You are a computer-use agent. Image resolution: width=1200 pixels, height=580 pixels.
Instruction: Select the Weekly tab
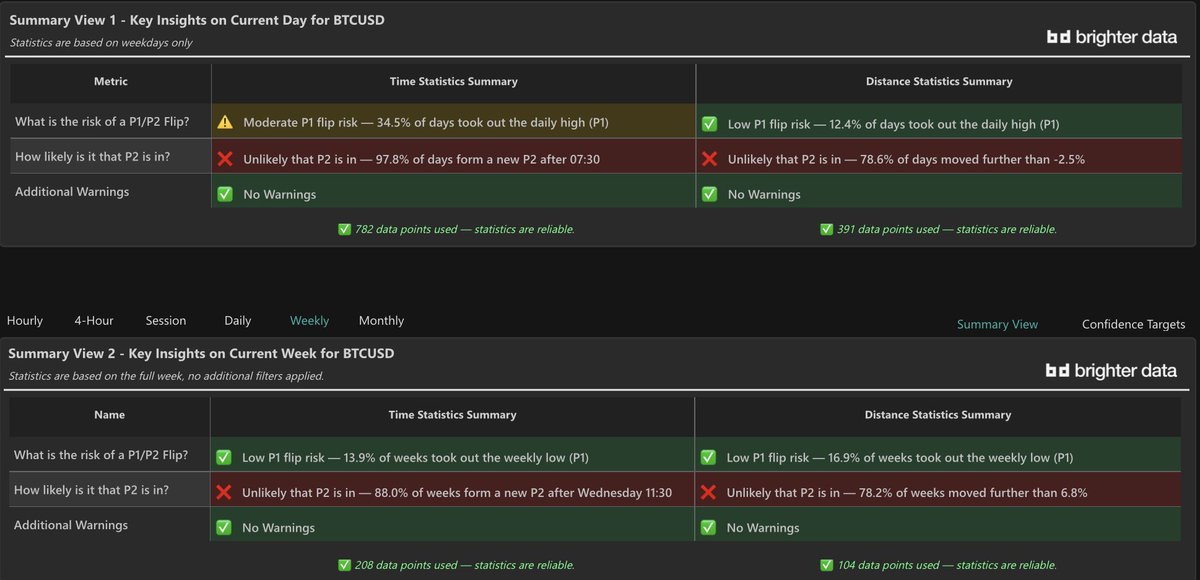[x=310, y=321]
